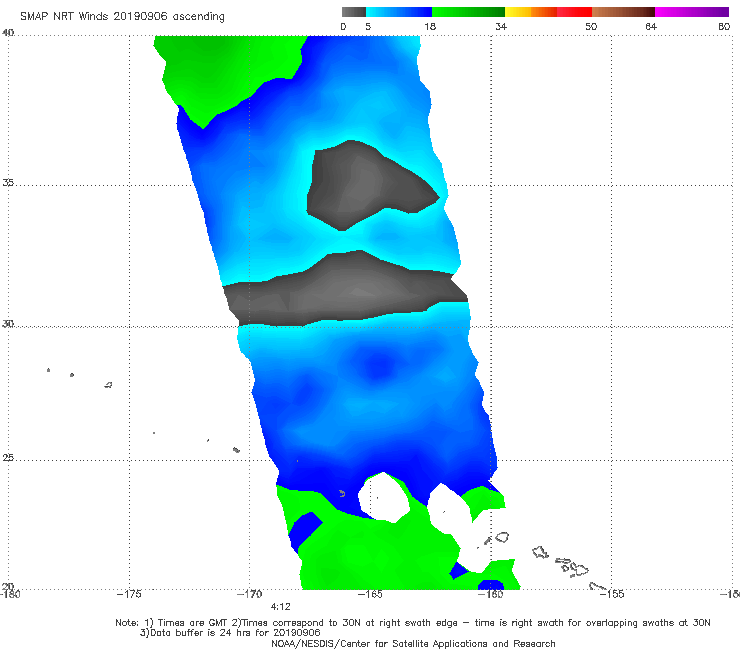Click the longitude label '-165'
The width and height of the screenshot is (740, 650).
coord(370,594)
